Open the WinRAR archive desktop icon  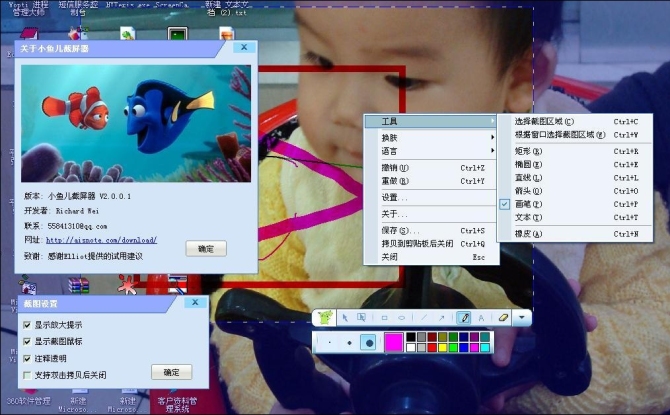[x=79, y=285]
